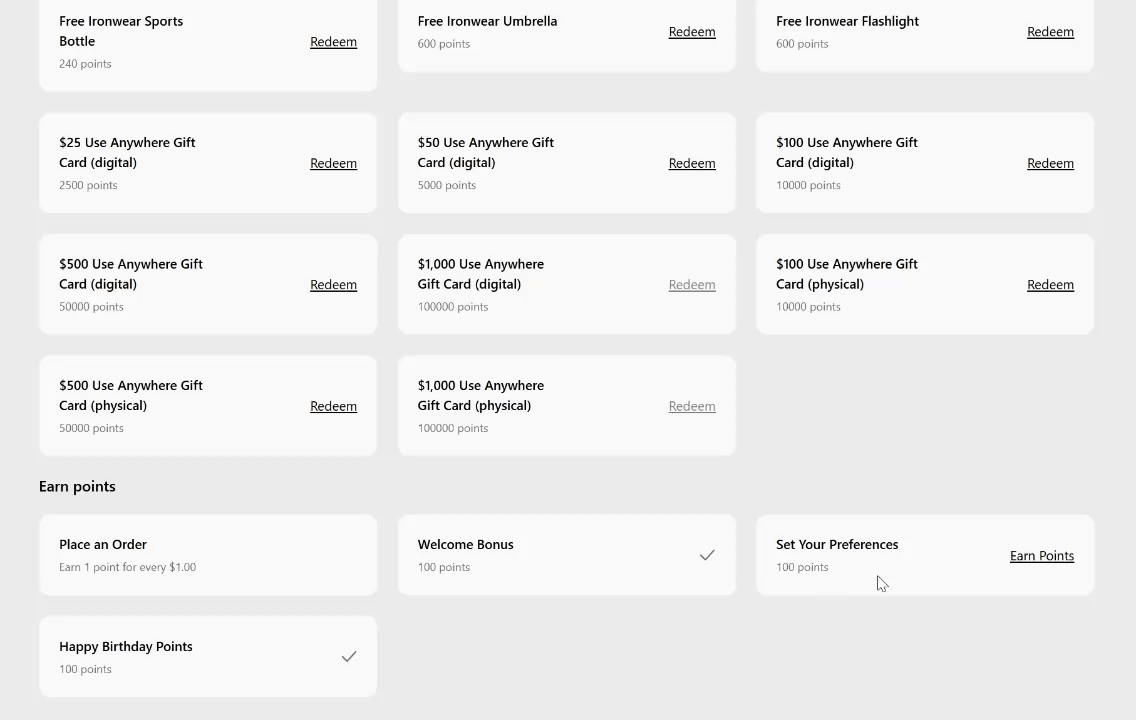Click the grayed Redeem link for $1,000 digital card
This screenshot has width=1136, height=720.
[692, 284]
